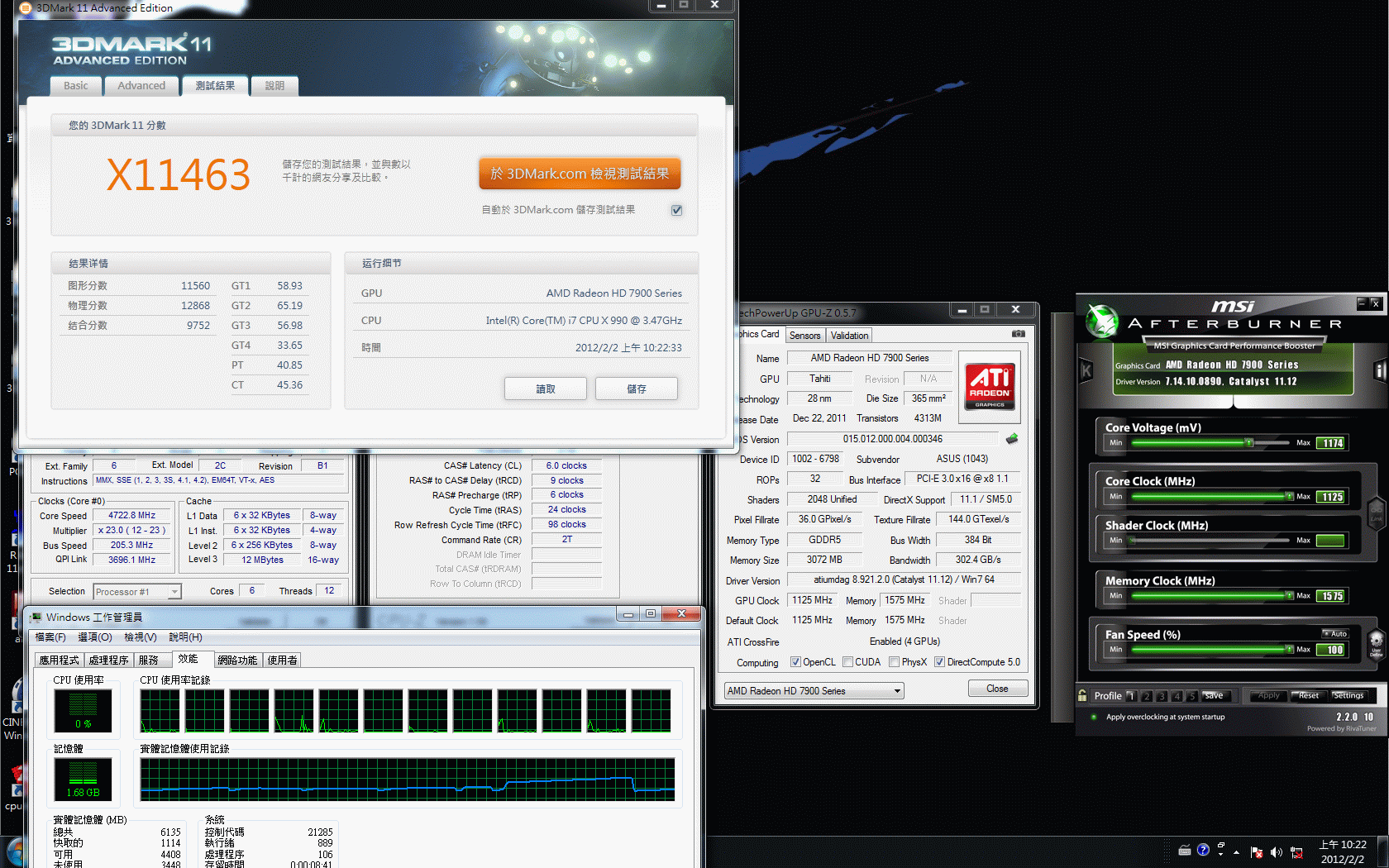
Task: Click the GPU-Z BIOS save chip icon
Action: [1012, 439]
